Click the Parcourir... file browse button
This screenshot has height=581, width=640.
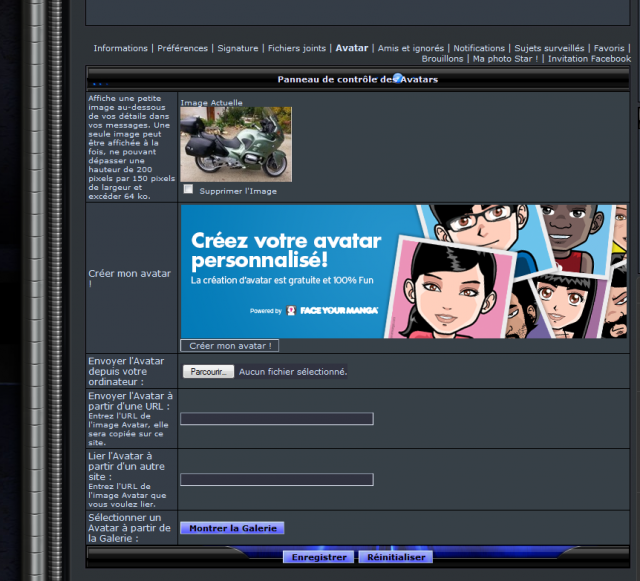pyautogui.click(x=208, y=372)
